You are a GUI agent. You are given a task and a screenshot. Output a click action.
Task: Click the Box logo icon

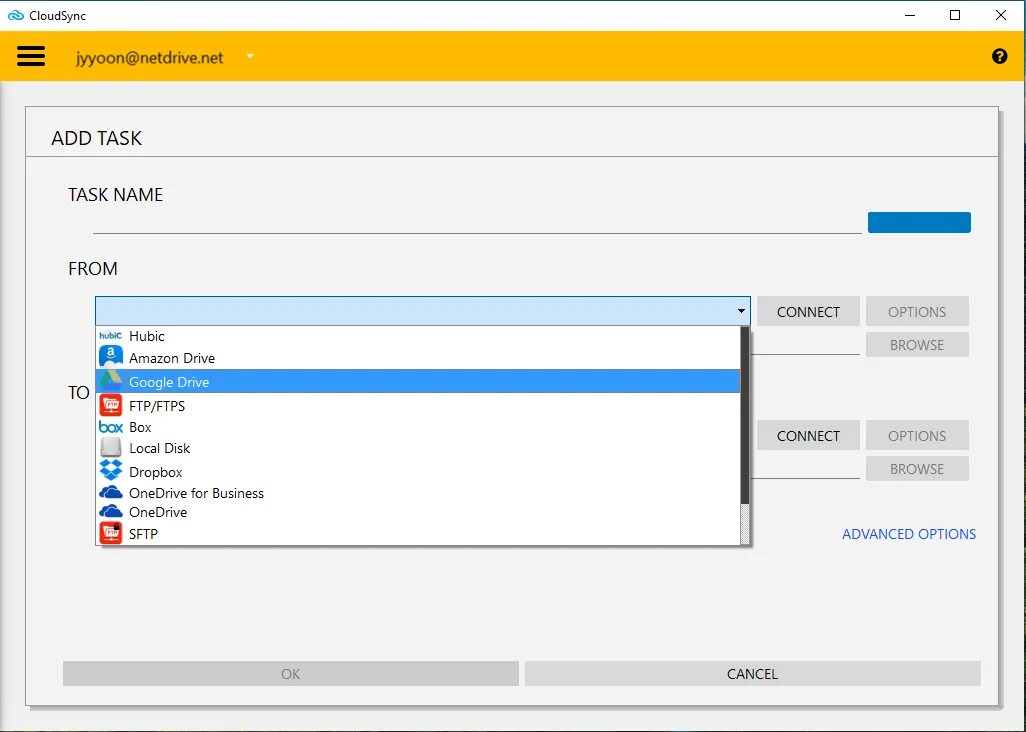[111, 427]
